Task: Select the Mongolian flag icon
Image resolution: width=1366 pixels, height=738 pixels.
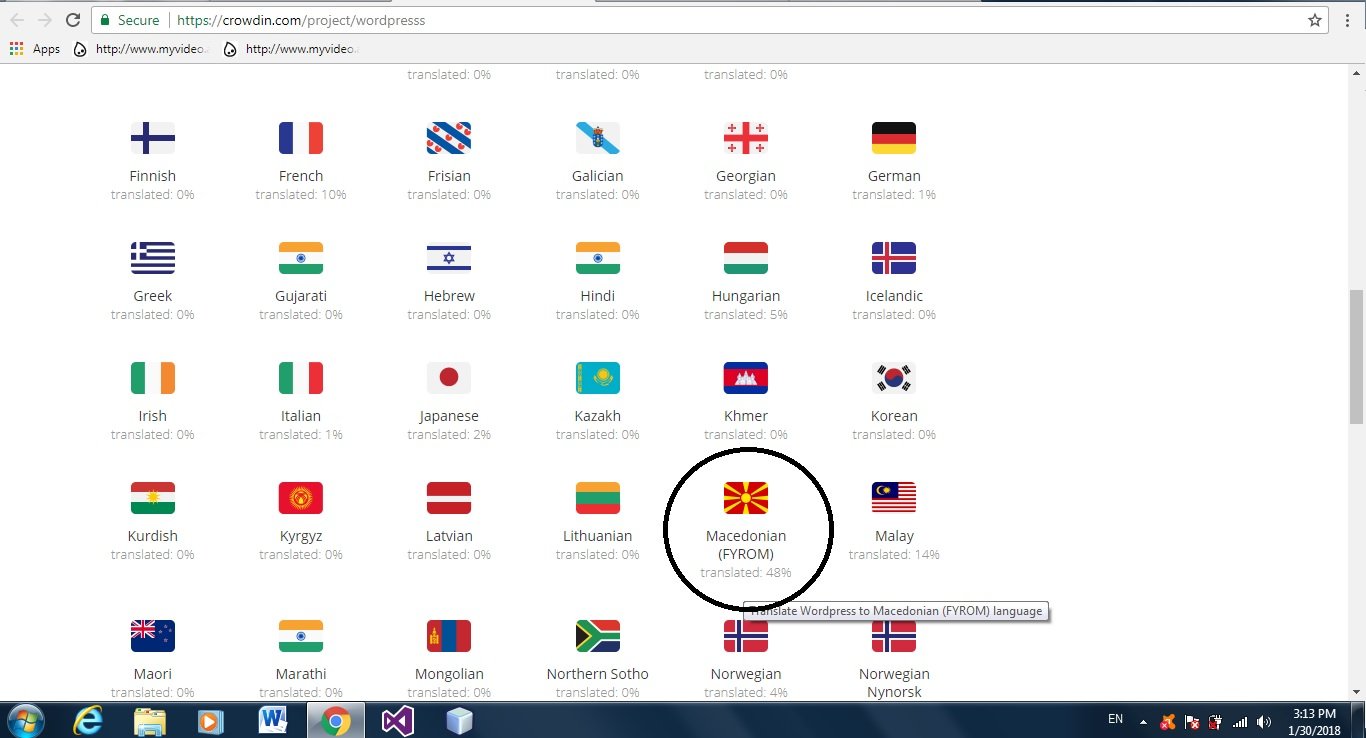Action: pyautogui.click(x=449, y=636)
